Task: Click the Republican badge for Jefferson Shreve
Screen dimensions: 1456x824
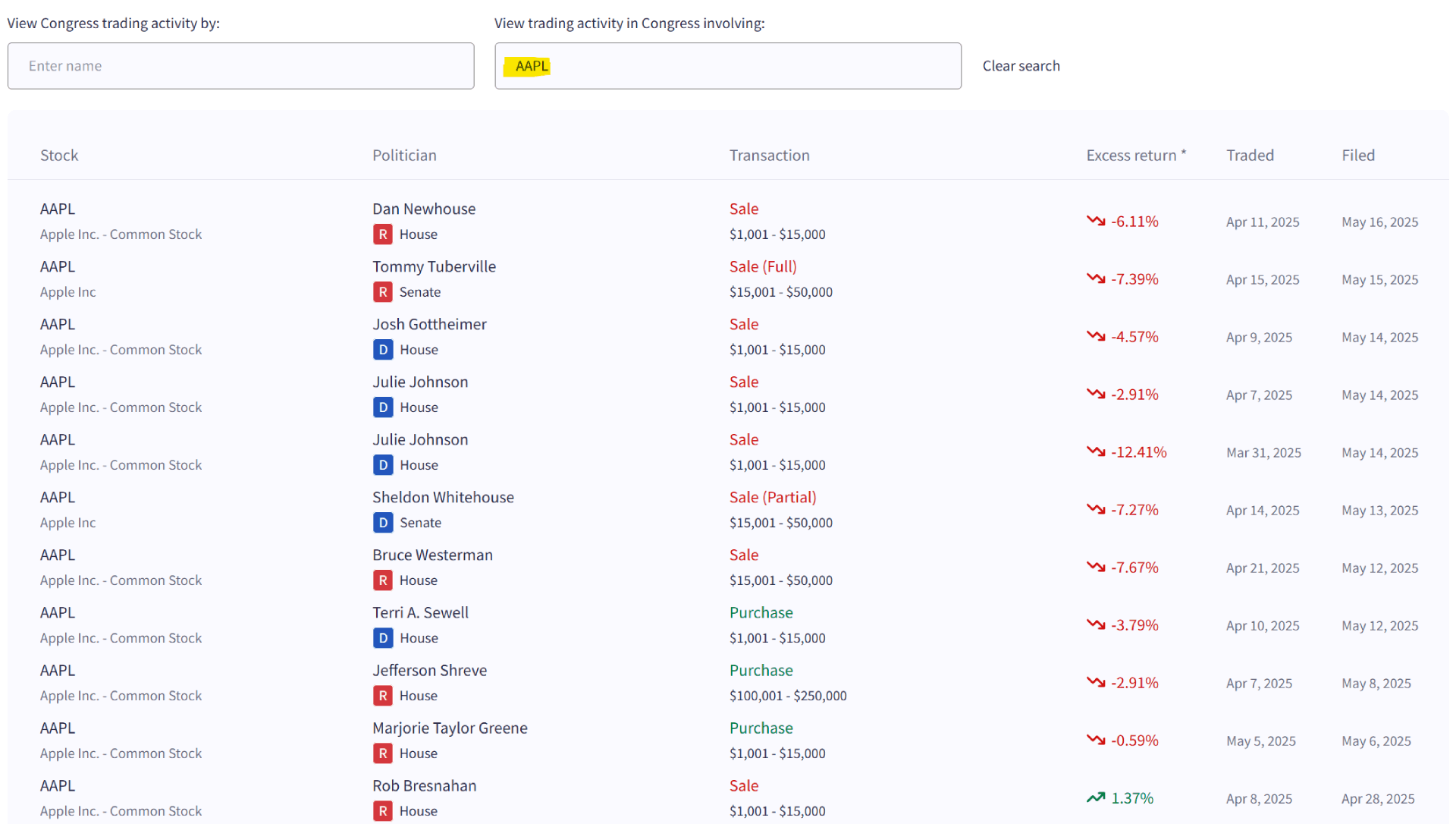Action: pos(383,696)
